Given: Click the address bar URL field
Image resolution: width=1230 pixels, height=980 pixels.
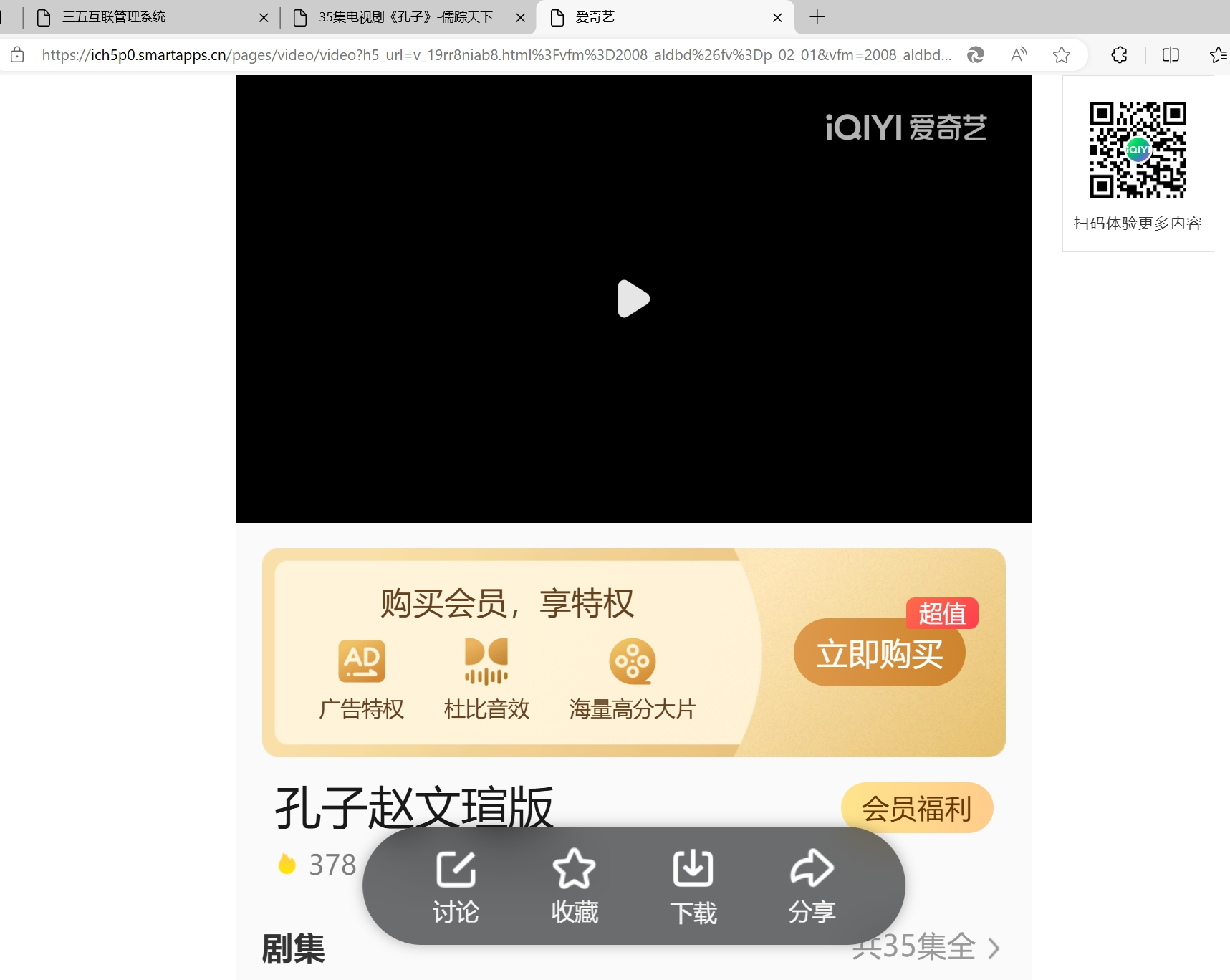Looking at the screenshot, I should click(x=496, y=55).
